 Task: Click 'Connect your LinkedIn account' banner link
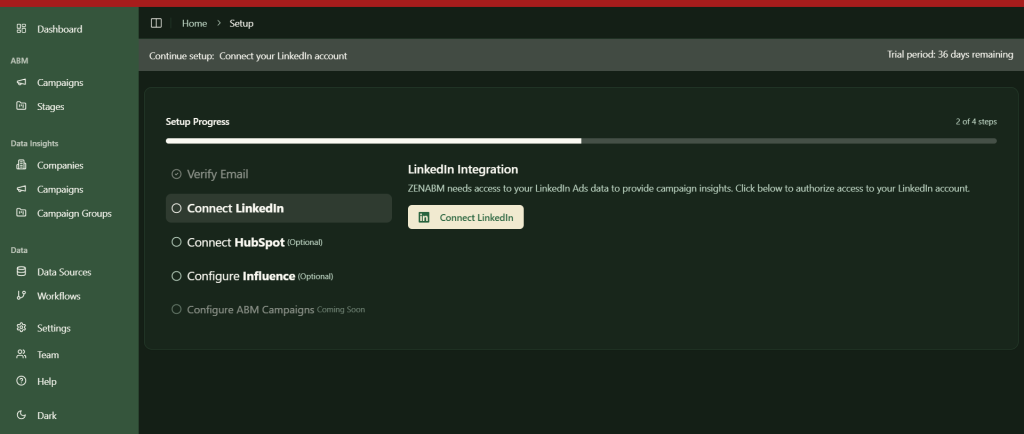pos(283,56)
